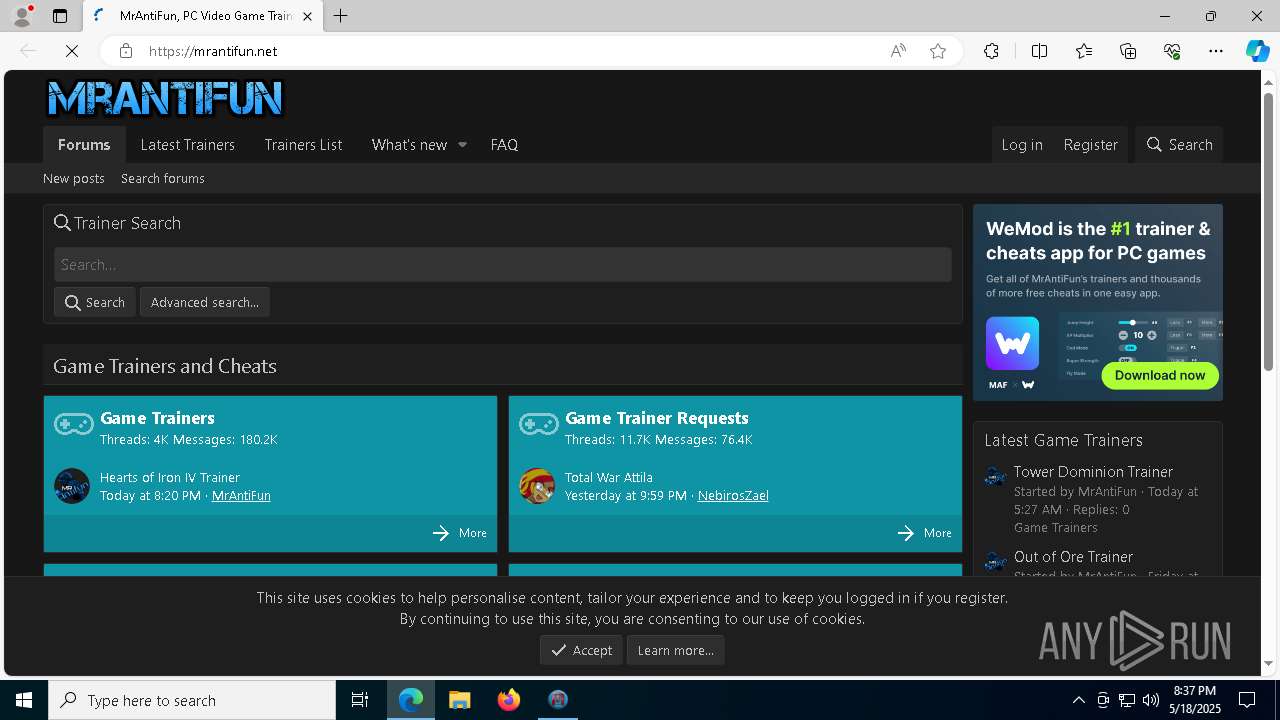
Task: Open Trainers List page
Action: coord(303,144)
